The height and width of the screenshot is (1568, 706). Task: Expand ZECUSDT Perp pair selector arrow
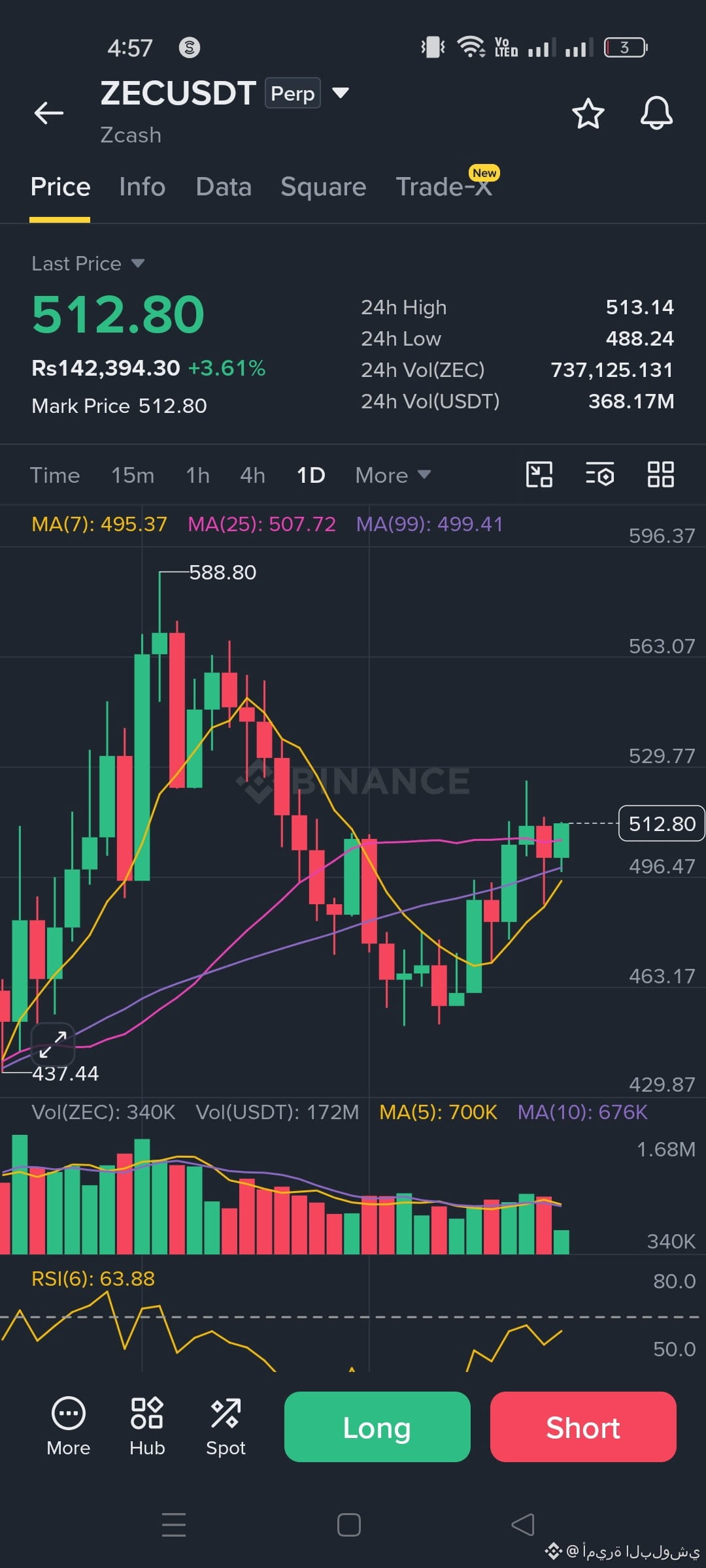tap(341, 93)
